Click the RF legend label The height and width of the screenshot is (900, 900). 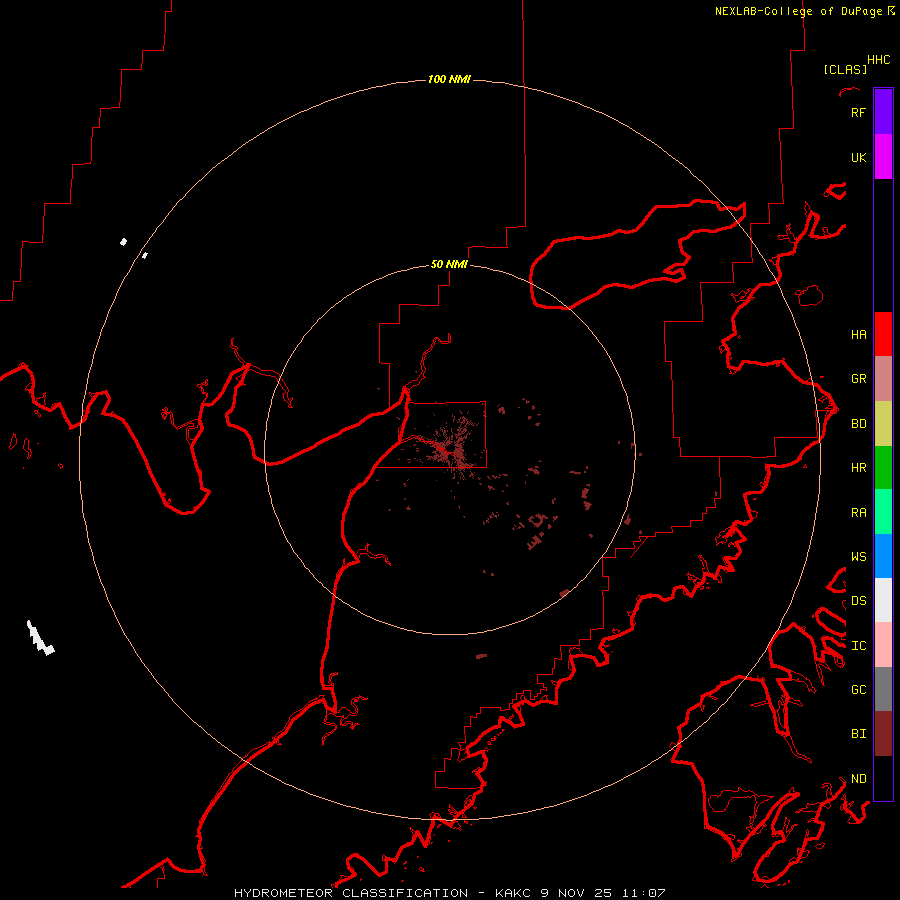pos(858,112)
